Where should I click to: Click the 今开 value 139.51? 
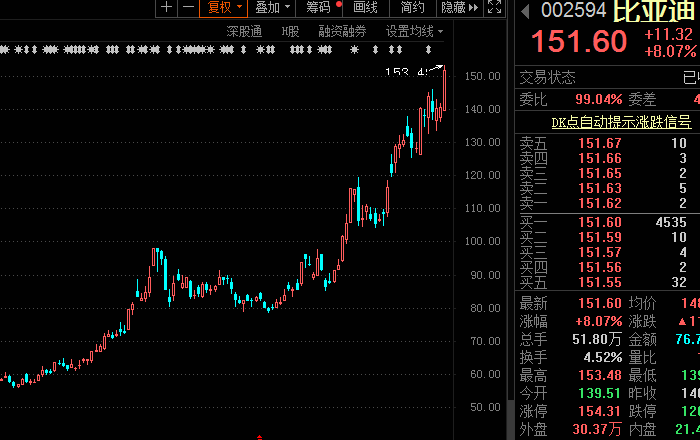point(600,393)
